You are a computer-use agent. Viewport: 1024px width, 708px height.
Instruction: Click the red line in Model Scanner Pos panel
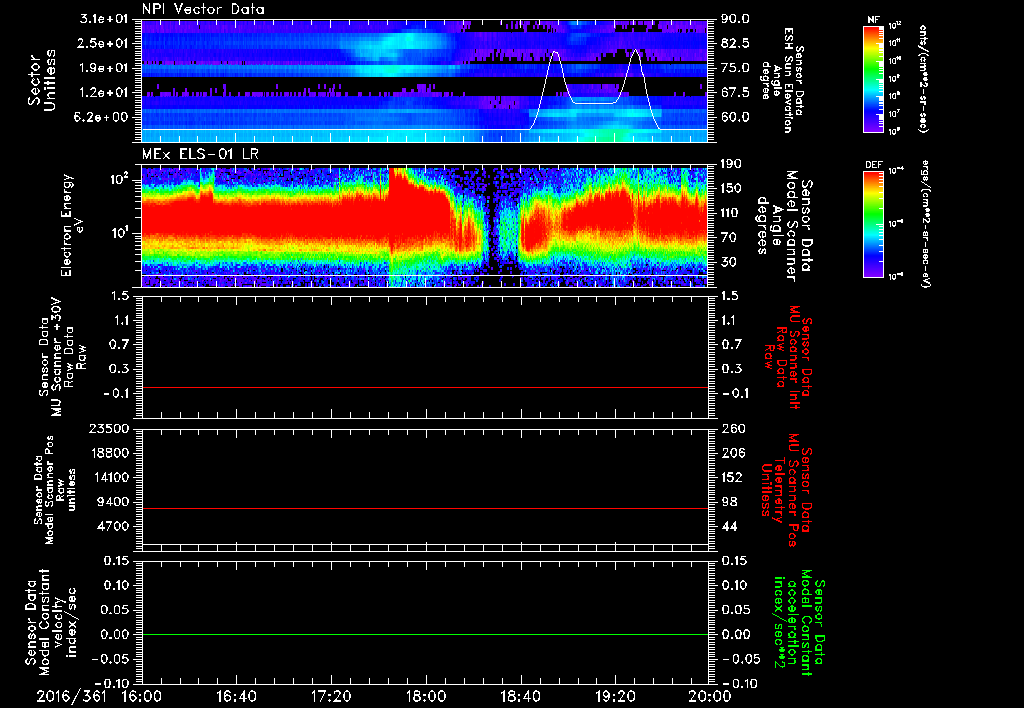tap(424, 508)
